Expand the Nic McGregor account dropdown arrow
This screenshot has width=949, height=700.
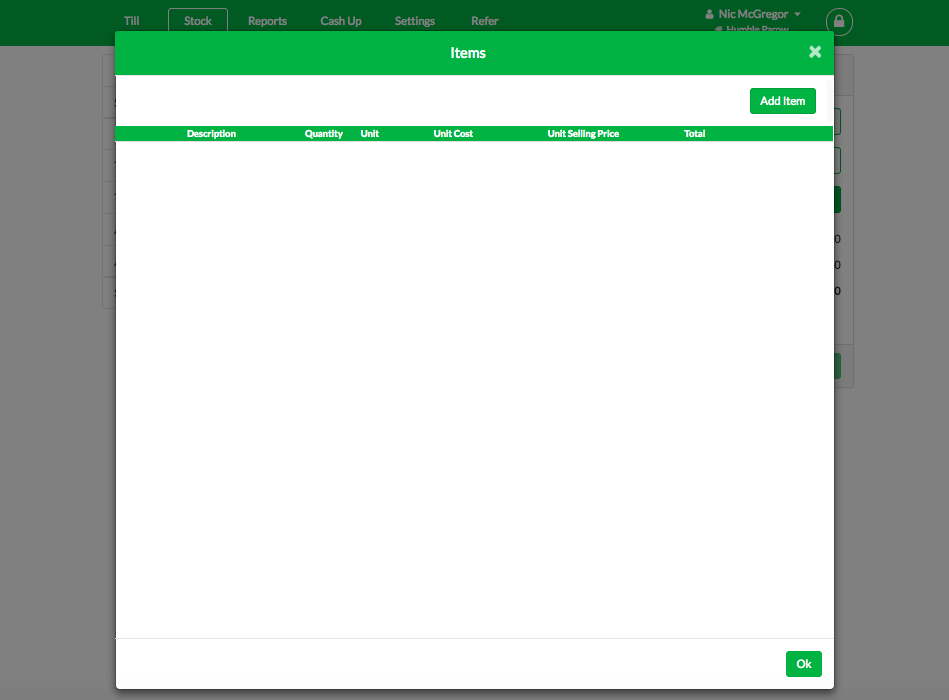[x=797, y=14]
